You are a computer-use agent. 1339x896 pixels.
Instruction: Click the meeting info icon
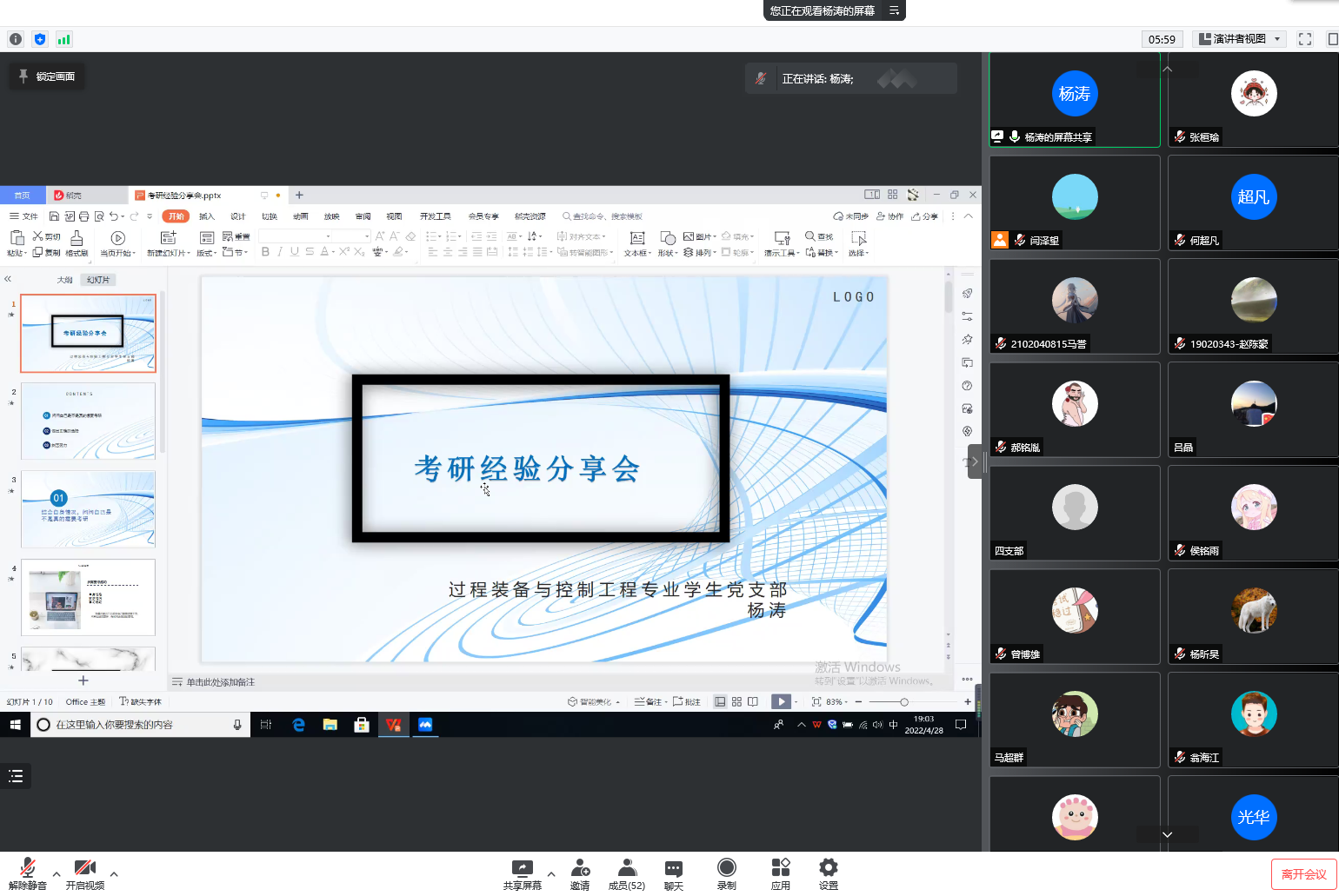16,39
